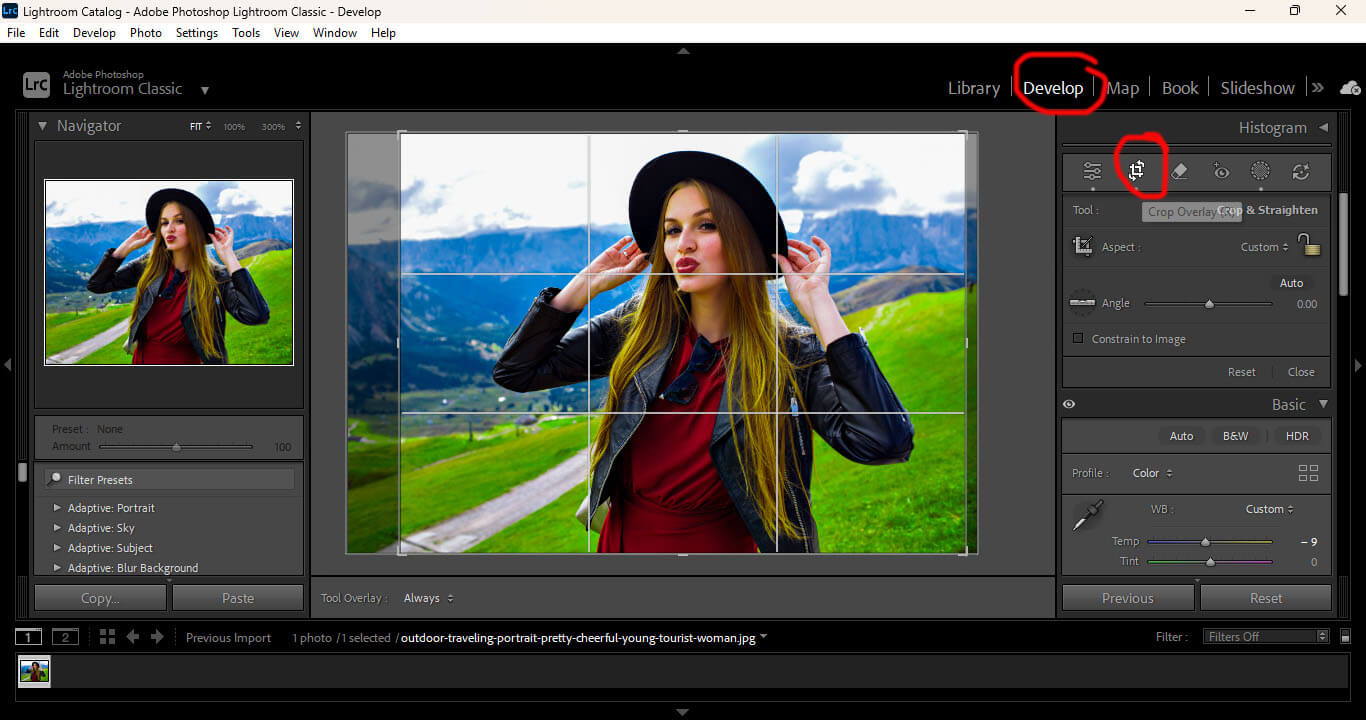Click the Copy... button

coord(100,598)
